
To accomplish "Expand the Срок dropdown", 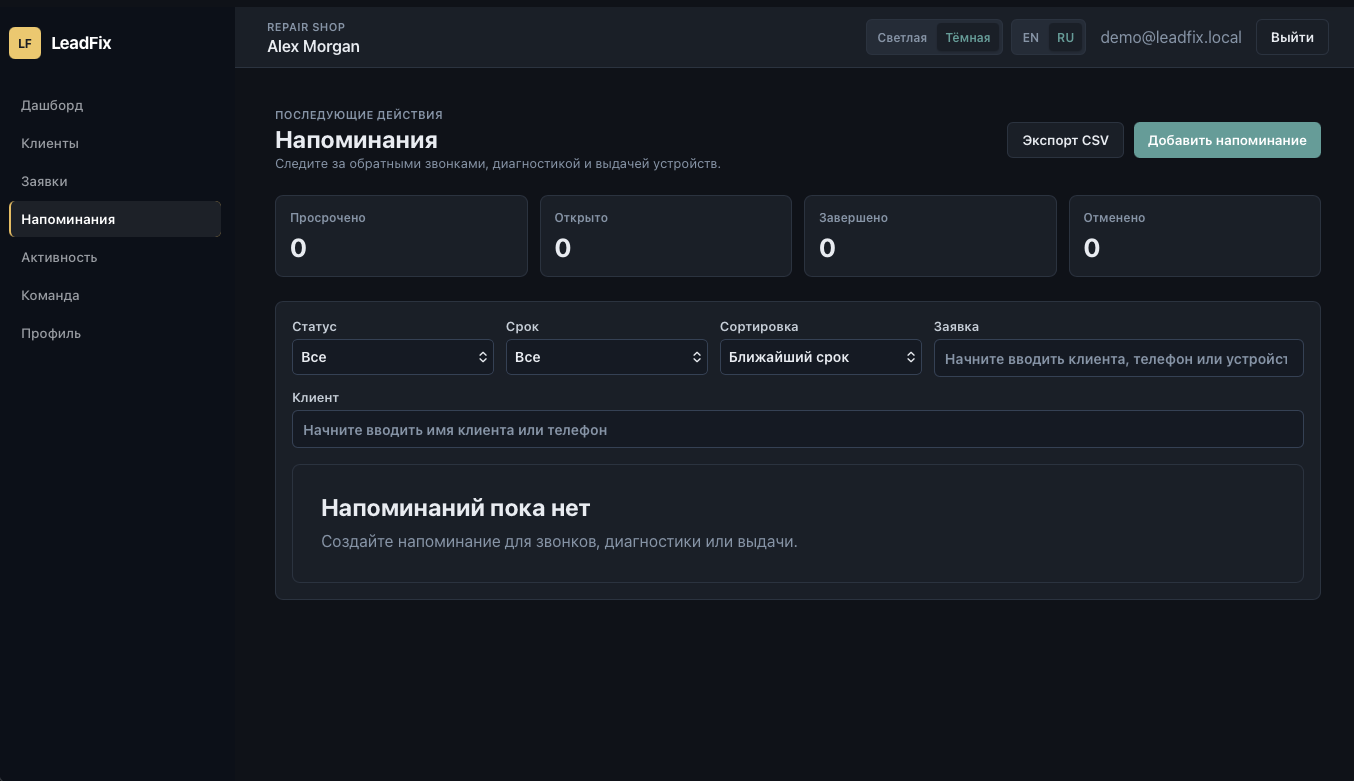I will click(x=607, y=357).
